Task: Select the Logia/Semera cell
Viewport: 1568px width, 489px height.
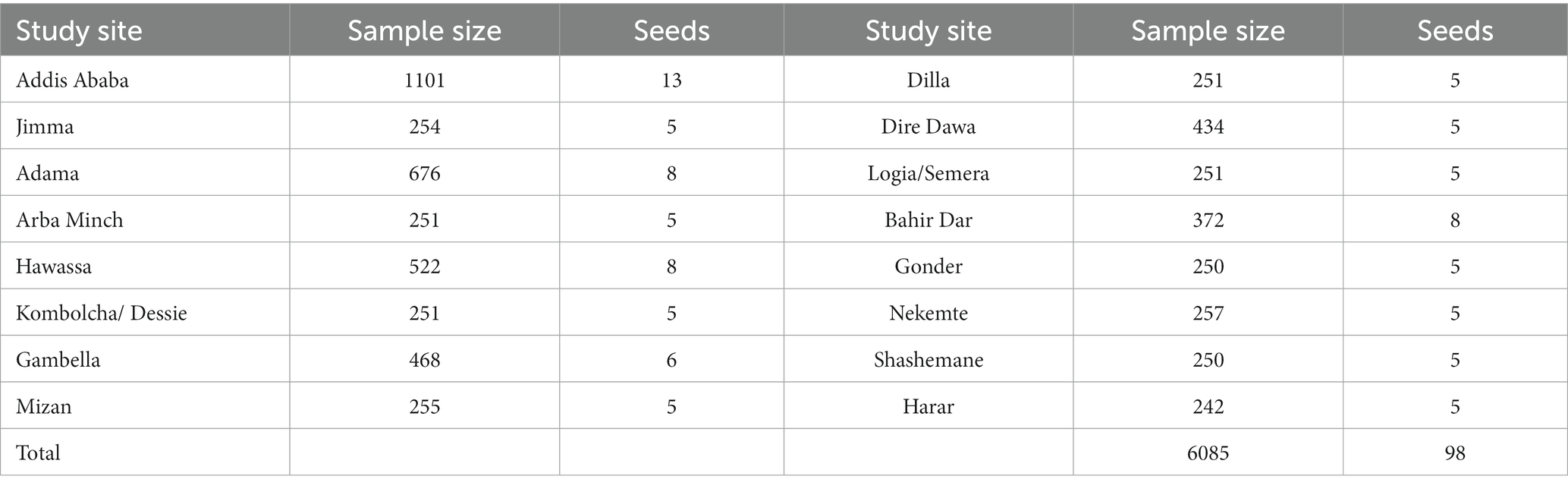Action: tap(928, 173)
